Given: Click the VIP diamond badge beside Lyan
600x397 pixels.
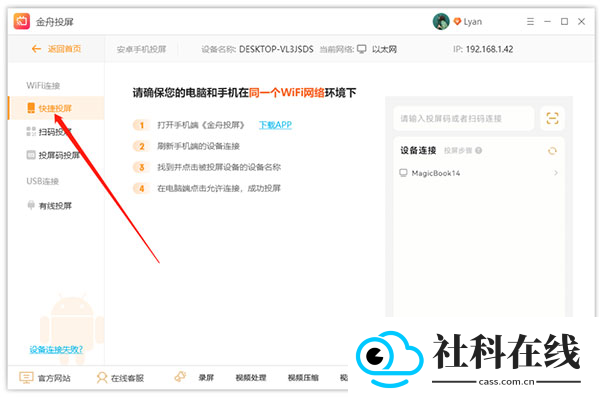Looking at the screenshot, I should (x=457, y=22).
